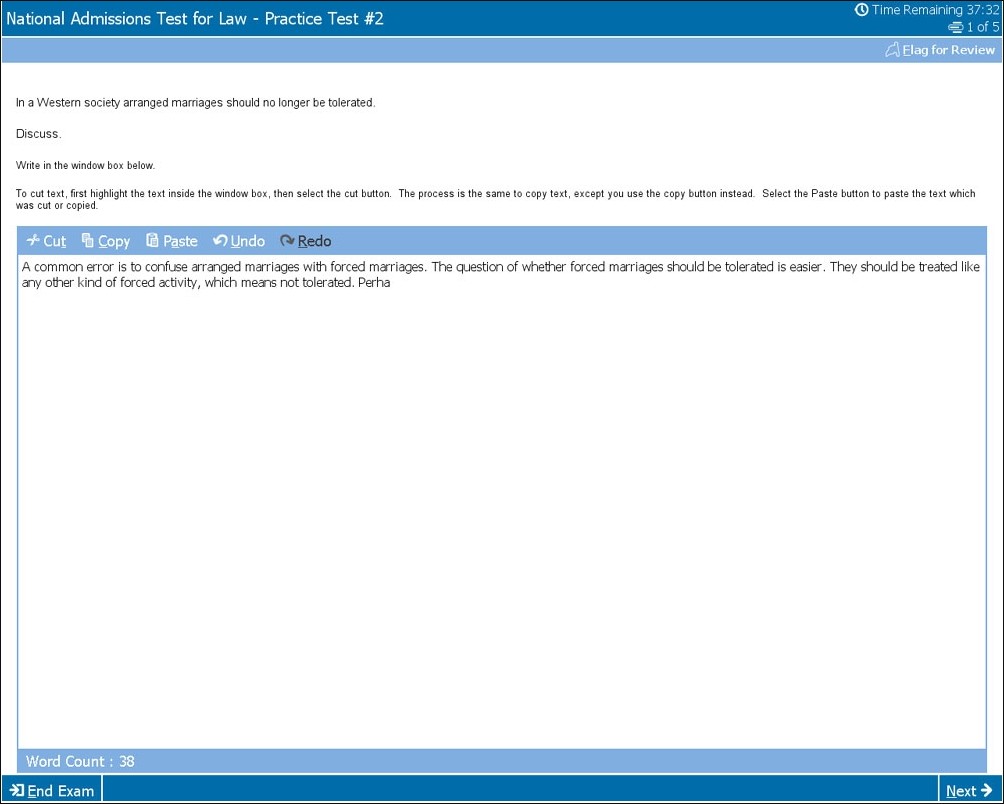
Task: Click the Flag for Review flag icon
Action: point(893,50)
